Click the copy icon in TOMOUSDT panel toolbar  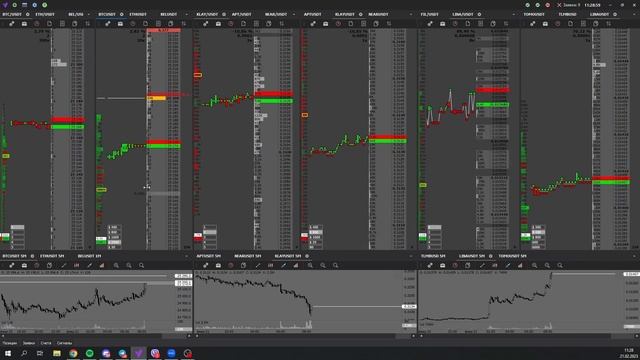(x=596, y=24)
